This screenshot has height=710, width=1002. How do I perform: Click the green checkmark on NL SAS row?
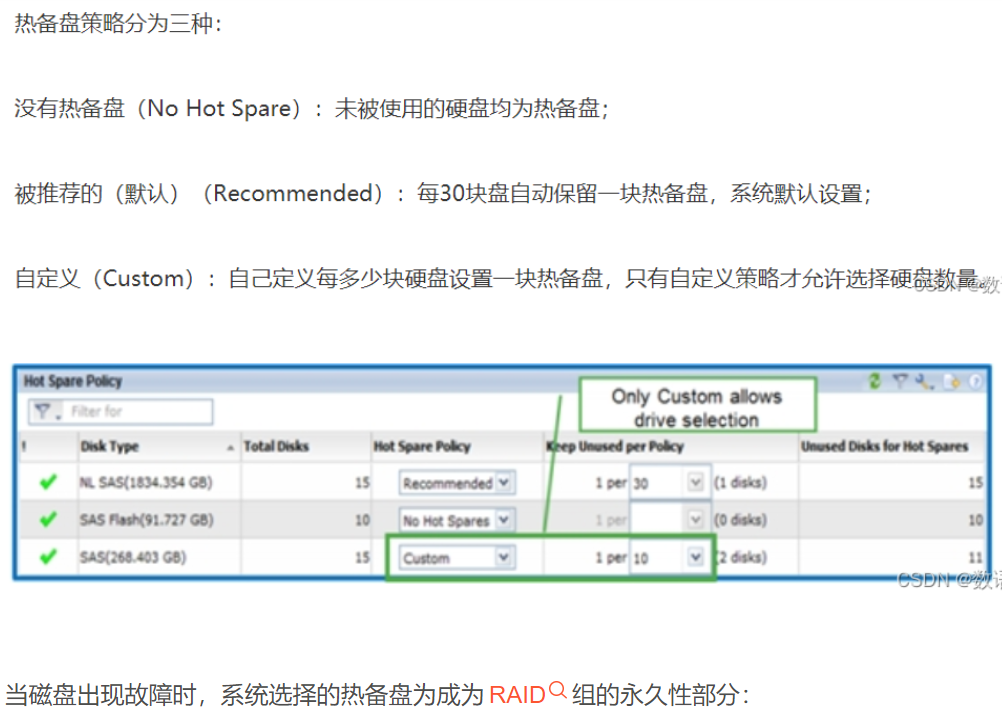pyautogui.click(x=46, y=483)
